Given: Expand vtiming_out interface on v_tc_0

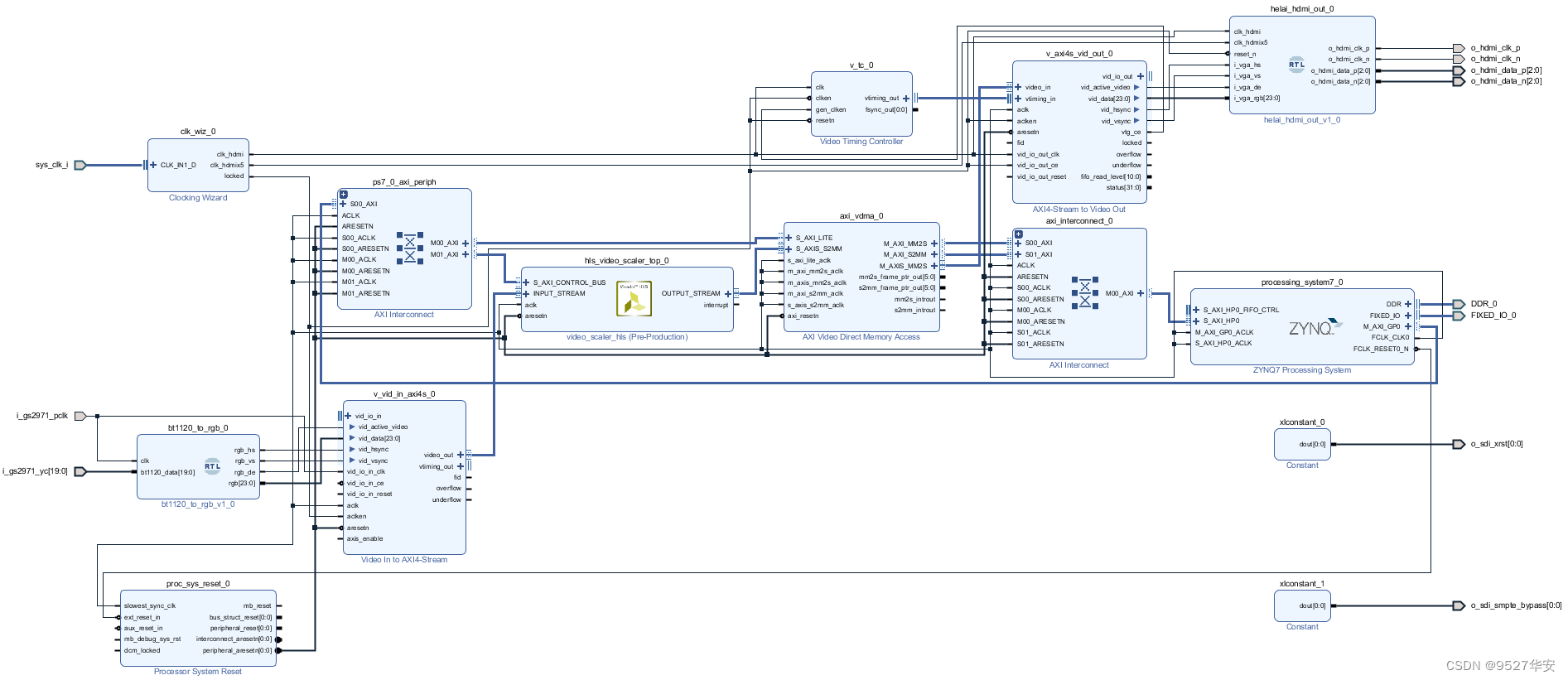Looking at the screenshot, I should (x=906, y=99).
